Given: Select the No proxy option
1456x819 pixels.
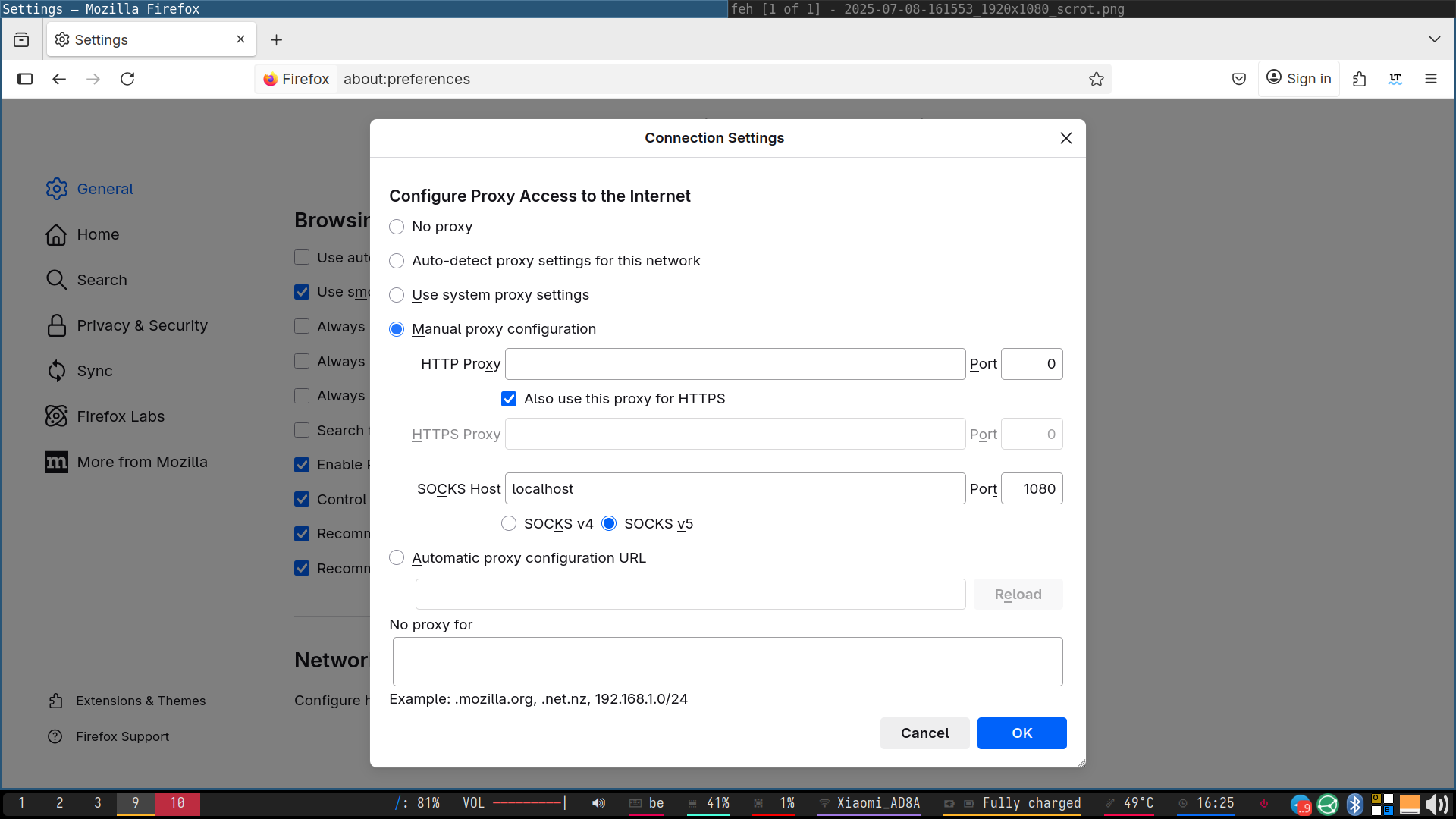Looking at the screenshot, I should (x=397, y=227).
